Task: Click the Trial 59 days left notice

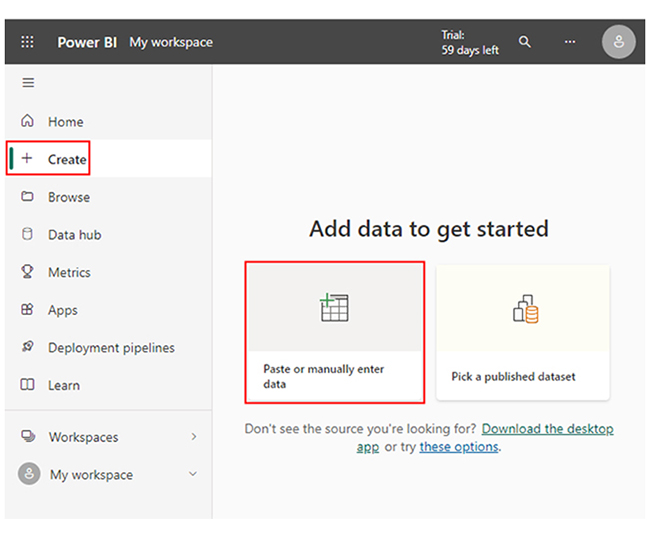Action: (470, 42)
